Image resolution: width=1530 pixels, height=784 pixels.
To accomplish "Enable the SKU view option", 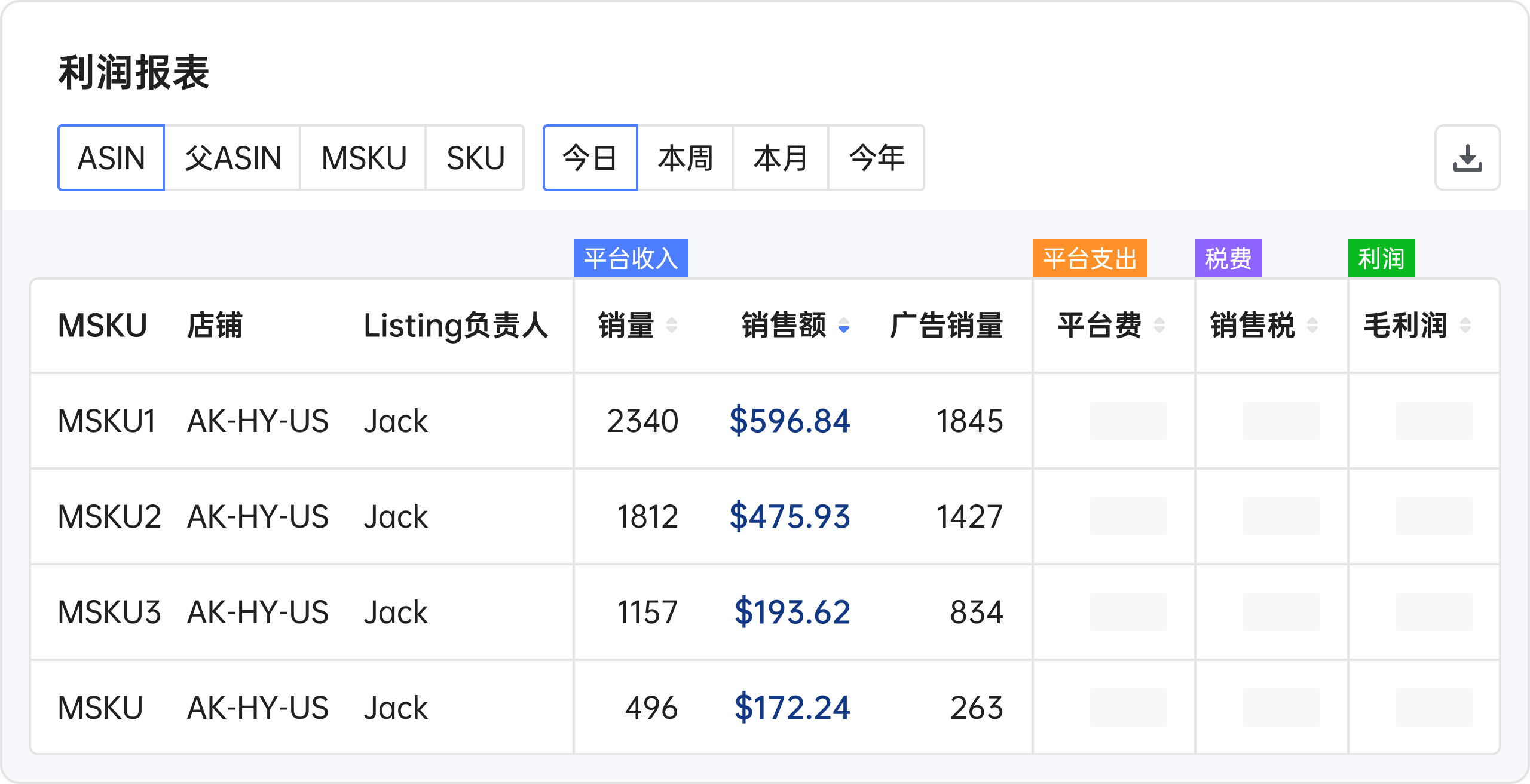I will click(475, 158).
